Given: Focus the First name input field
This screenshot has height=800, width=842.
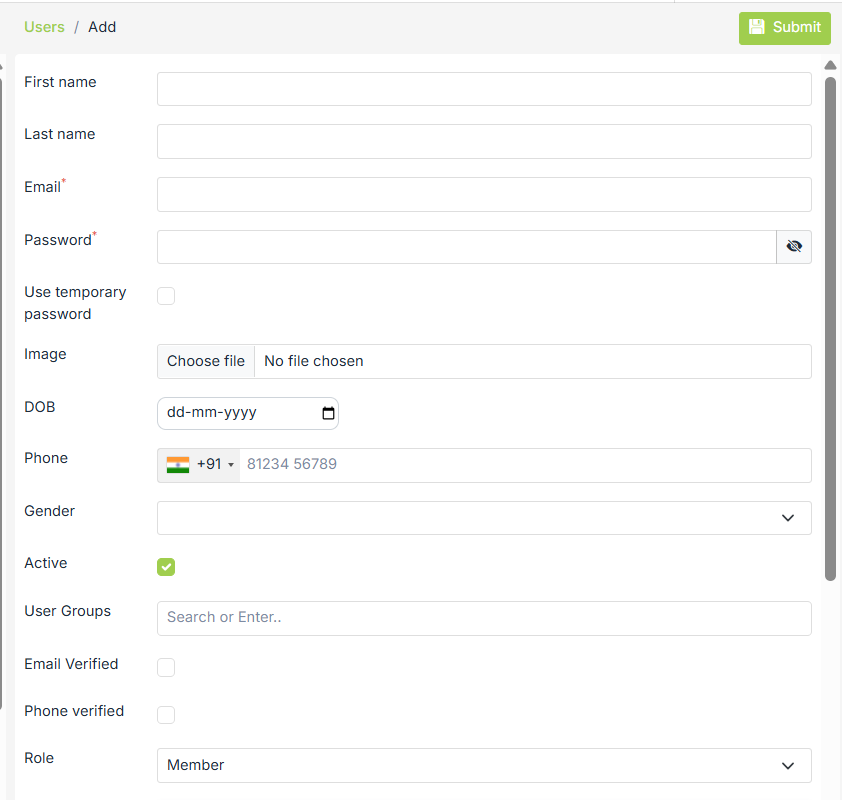Looking at the screenshot, I should tap(484, 89).
